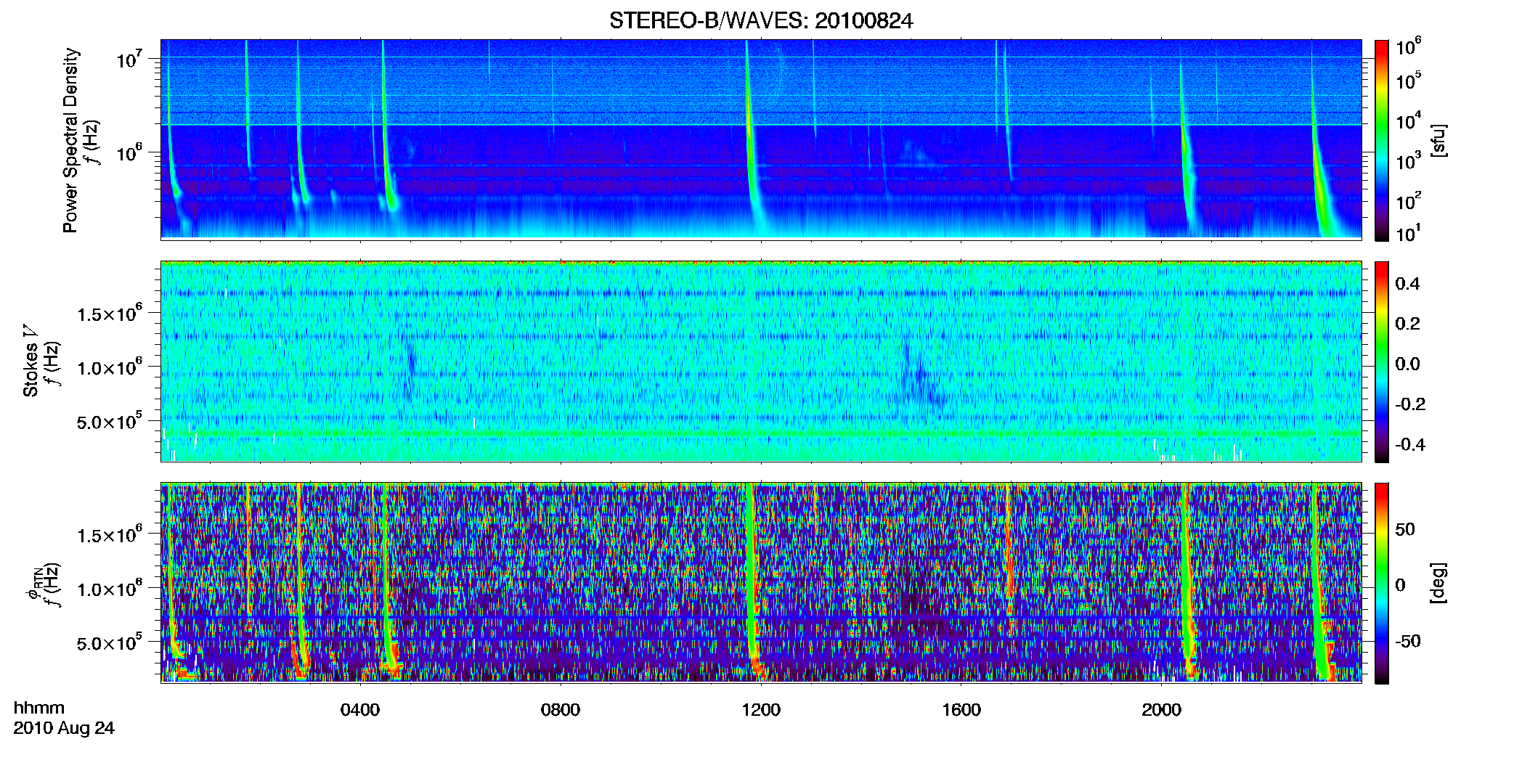Click the 0.0 tick on Stokes V colorbar
The height and width of the screenshot is (784, 1522).
pos(1407,364)
